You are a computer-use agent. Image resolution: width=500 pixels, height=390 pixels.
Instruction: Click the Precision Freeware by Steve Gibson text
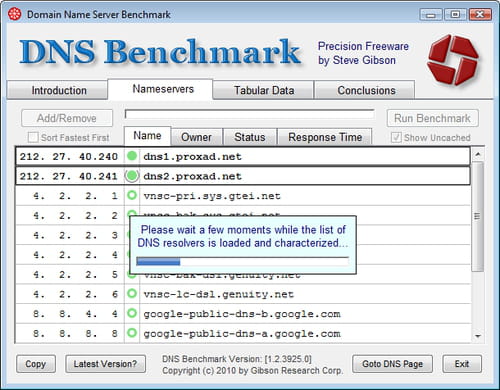363,53
